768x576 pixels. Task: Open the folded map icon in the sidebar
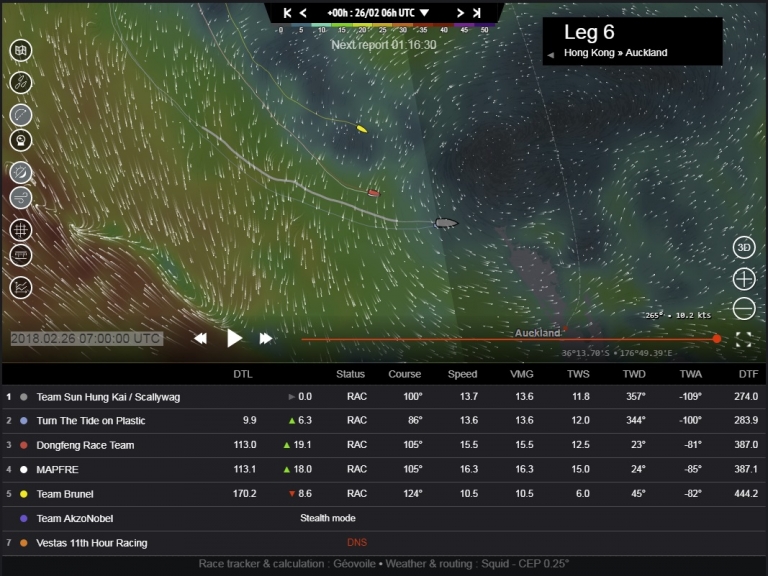tap(21, 50)
